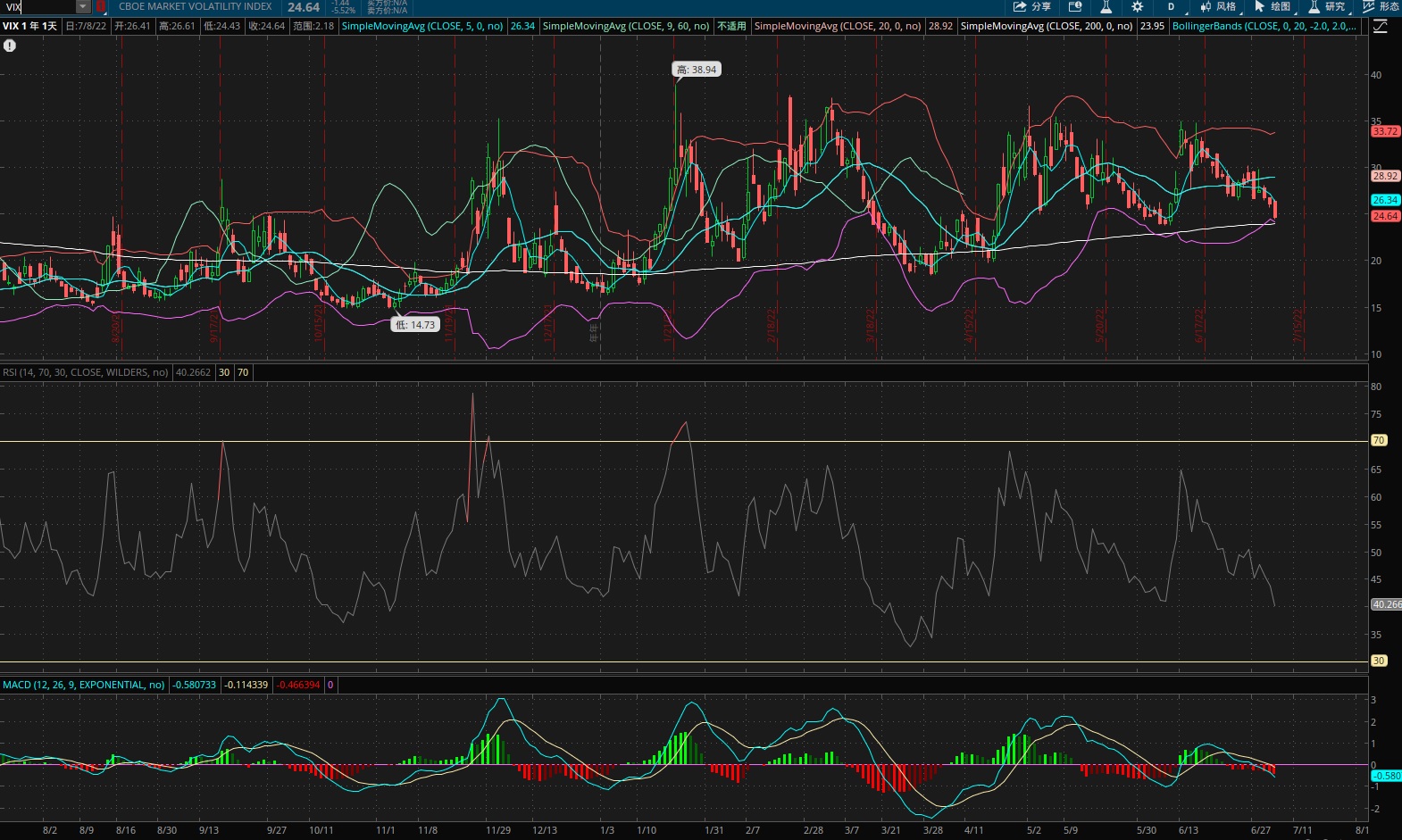Click the RSI 70 overbought level tag
The height and width of the screenshot is (840, 1402).
tap(1379, 440)
